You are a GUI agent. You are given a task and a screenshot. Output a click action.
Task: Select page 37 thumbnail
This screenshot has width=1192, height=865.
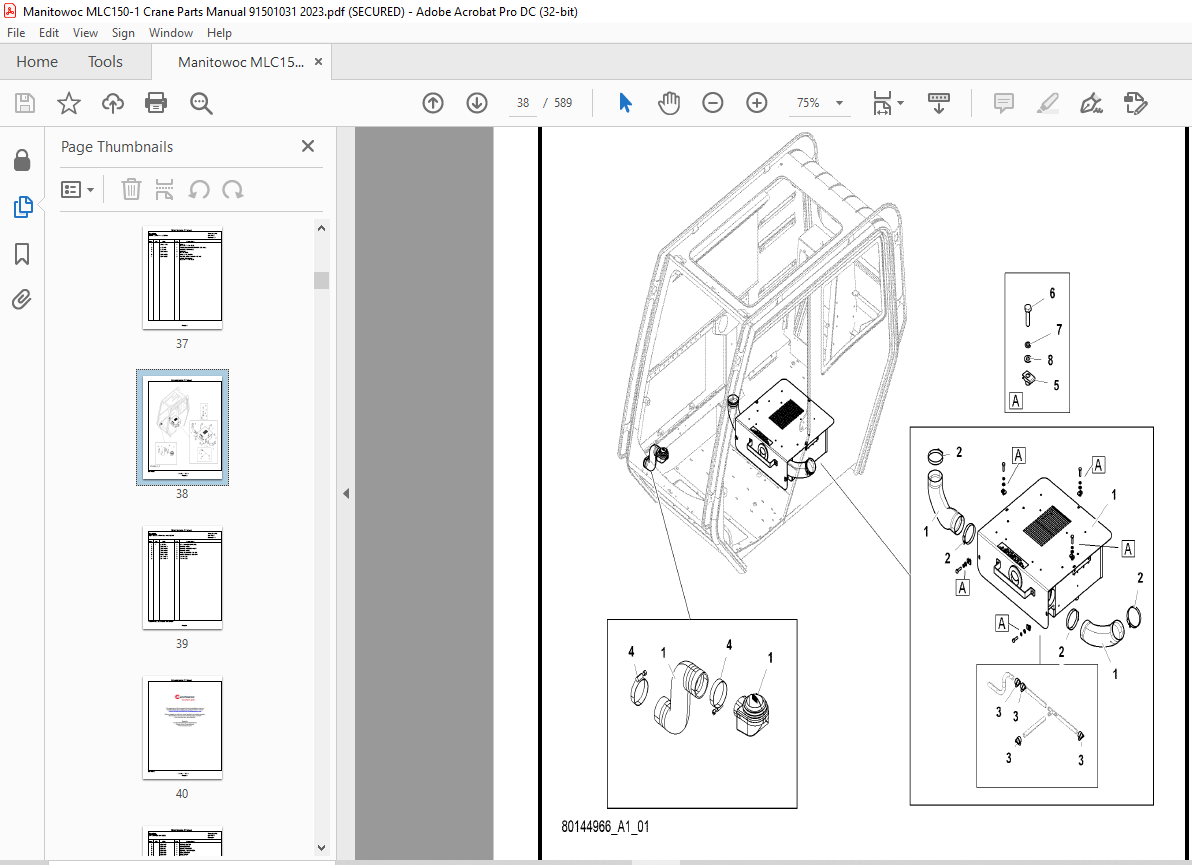(x=182, y=278)
